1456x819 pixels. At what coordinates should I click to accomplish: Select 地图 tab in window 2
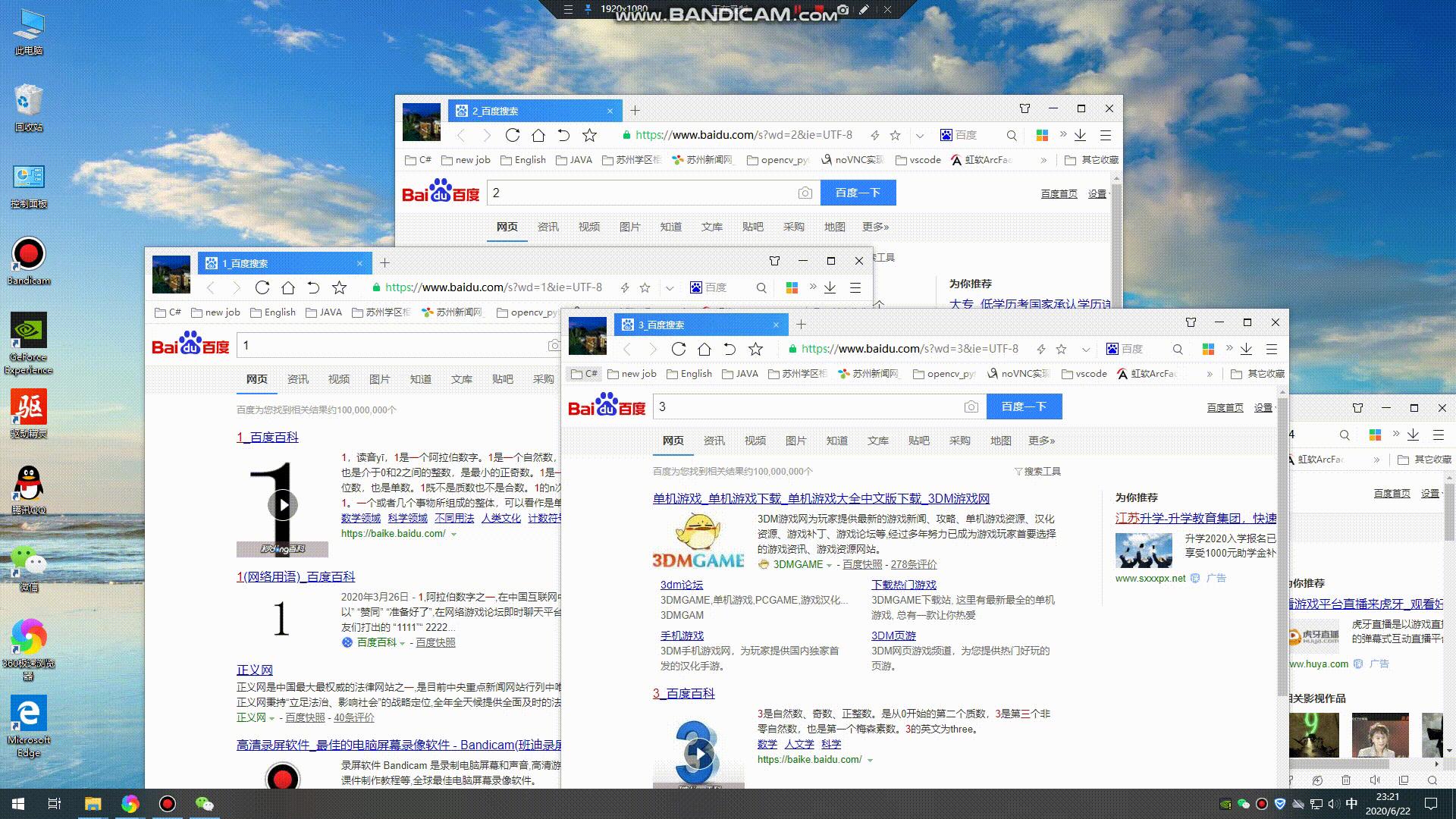pyautogui.click(x=834, y=227)
